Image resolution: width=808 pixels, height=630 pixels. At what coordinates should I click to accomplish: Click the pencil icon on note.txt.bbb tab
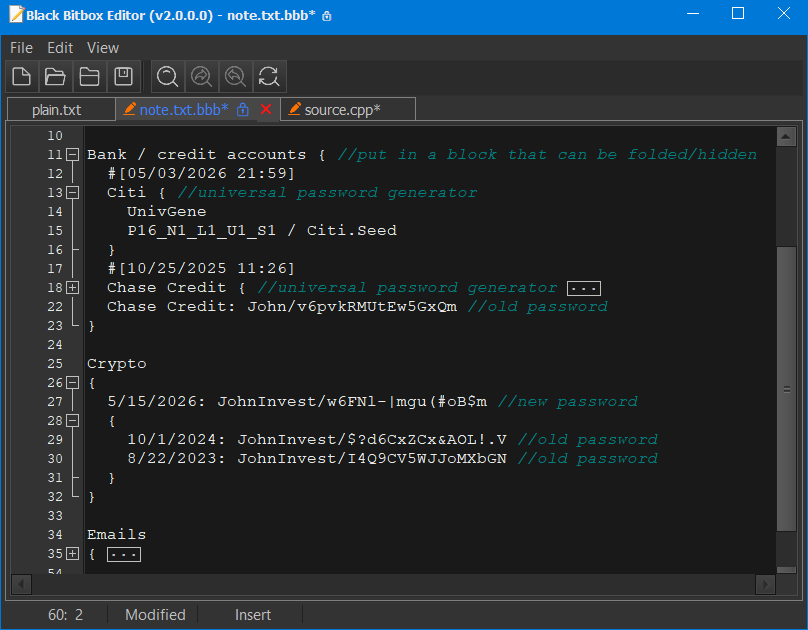click(129, 109)
